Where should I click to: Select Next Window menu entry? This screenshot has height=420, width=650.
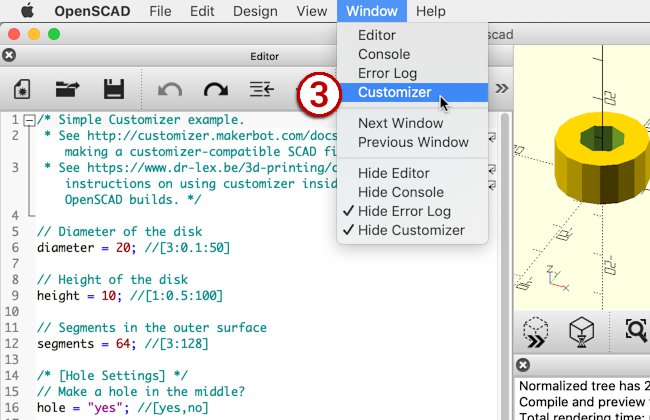[412, 123]
